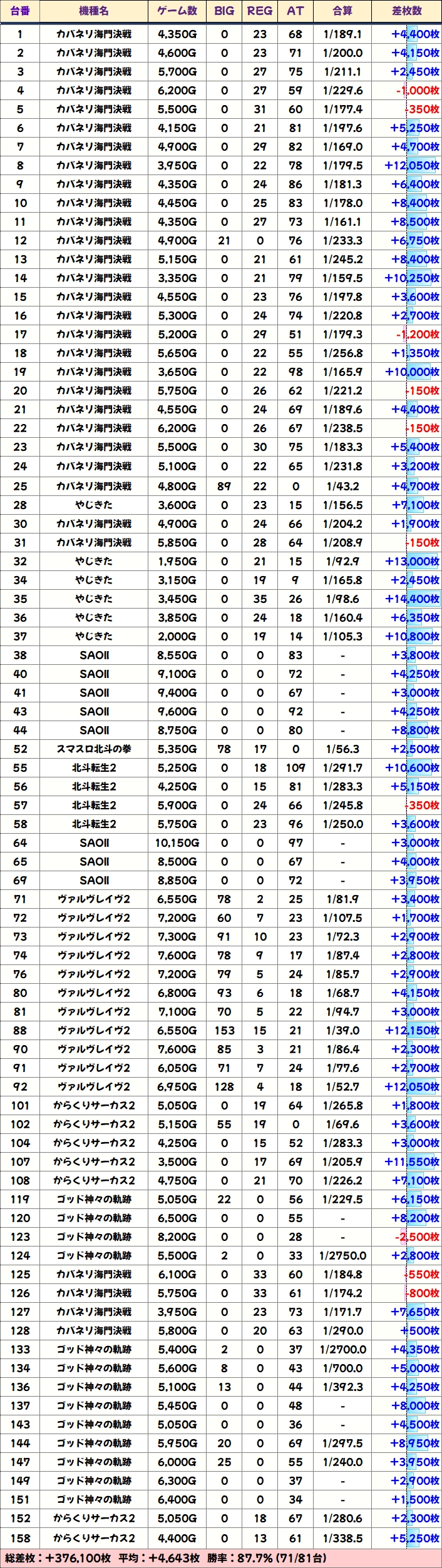
Task: Click the 1/392.3 cell for machine 136
Action: [x=342, y=1387]
